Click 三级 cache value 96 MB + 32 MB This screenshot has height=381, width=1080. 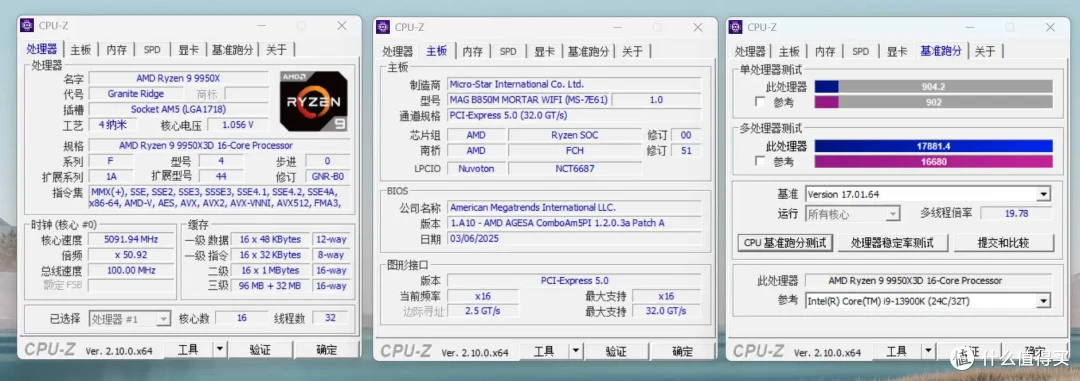[269, 285]
